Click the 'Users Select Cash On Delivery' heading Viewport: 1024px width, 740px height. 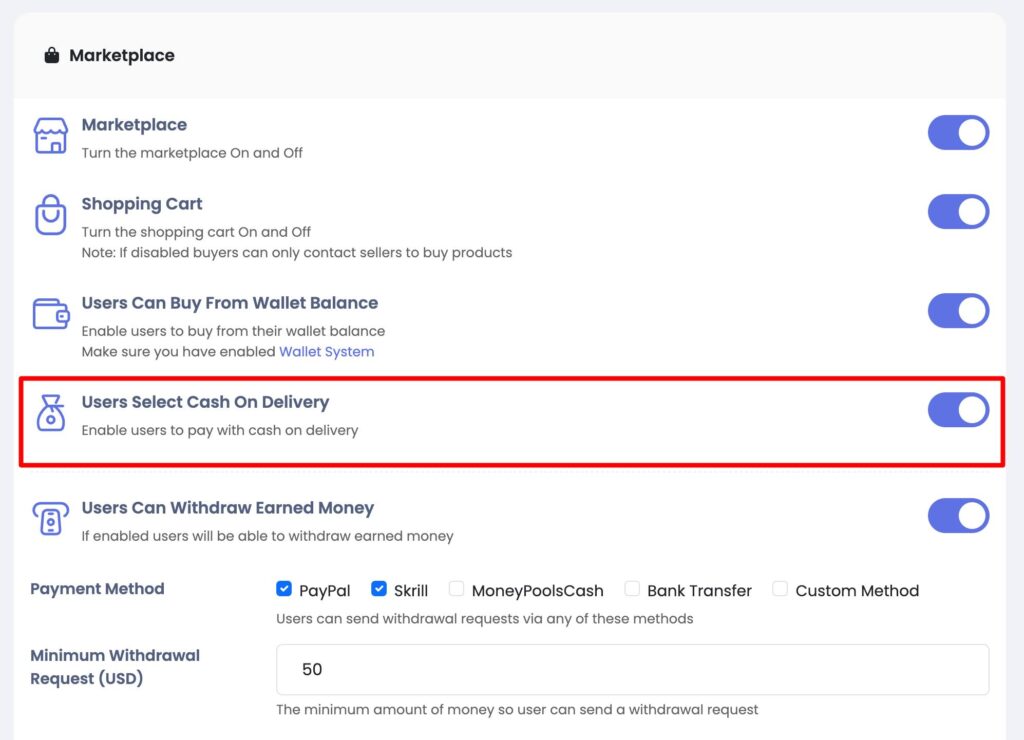pyautogui.click(x=205, y=402)
